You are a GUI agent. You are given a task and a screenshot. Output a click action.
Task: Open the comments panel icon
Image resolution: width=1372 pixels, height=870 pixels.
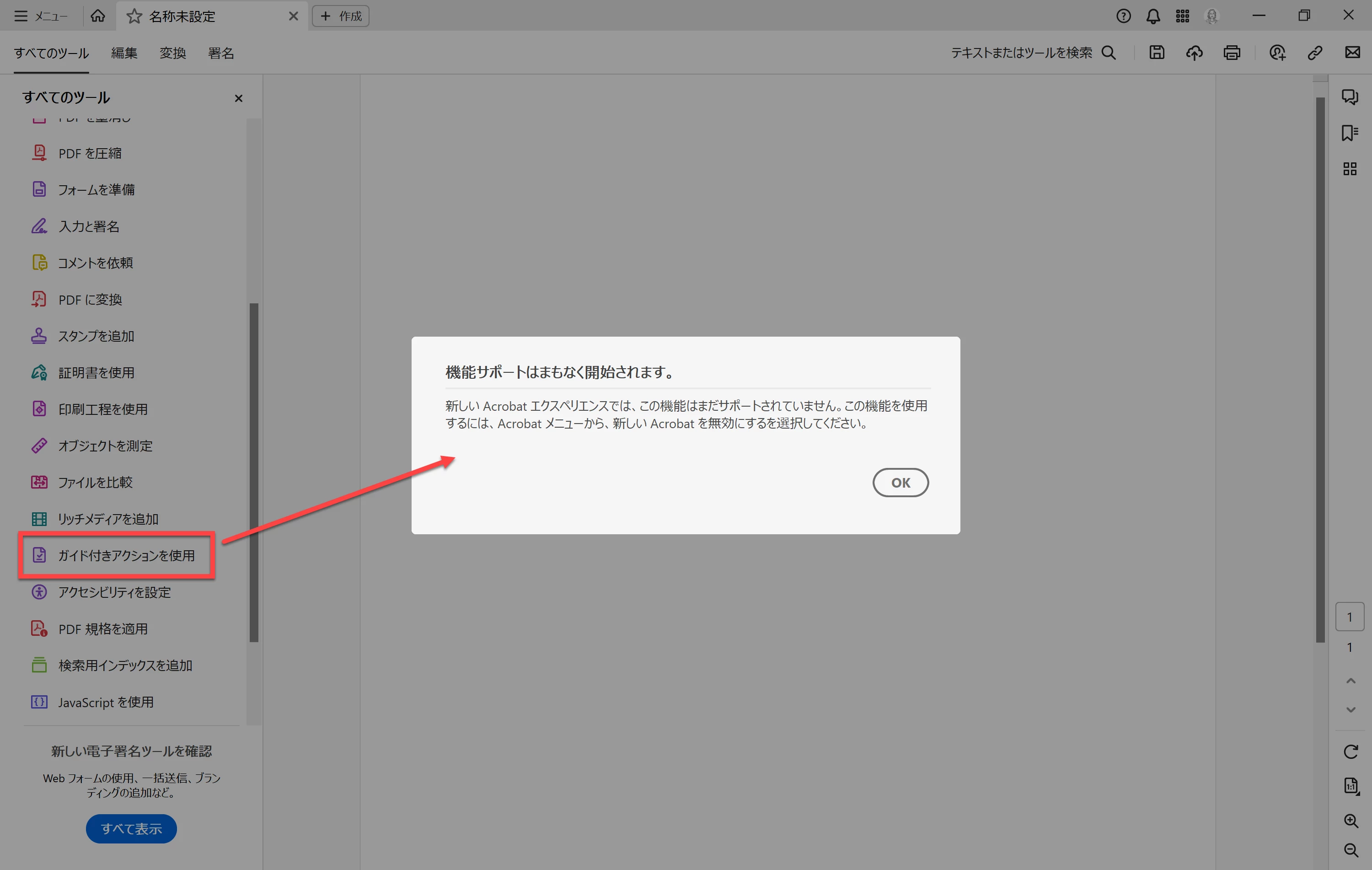pos(1350,97)
